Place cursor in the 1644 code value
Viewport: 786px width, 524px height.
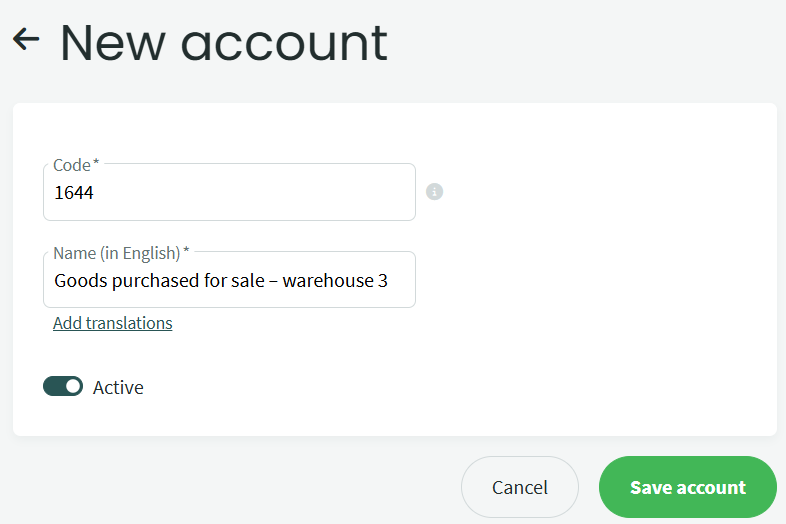coord(74,193)
